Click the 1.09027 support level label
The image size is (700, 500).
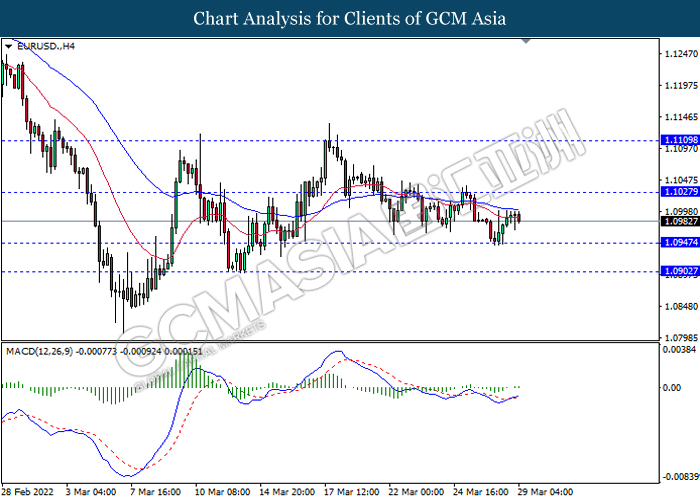pos(681,271)
